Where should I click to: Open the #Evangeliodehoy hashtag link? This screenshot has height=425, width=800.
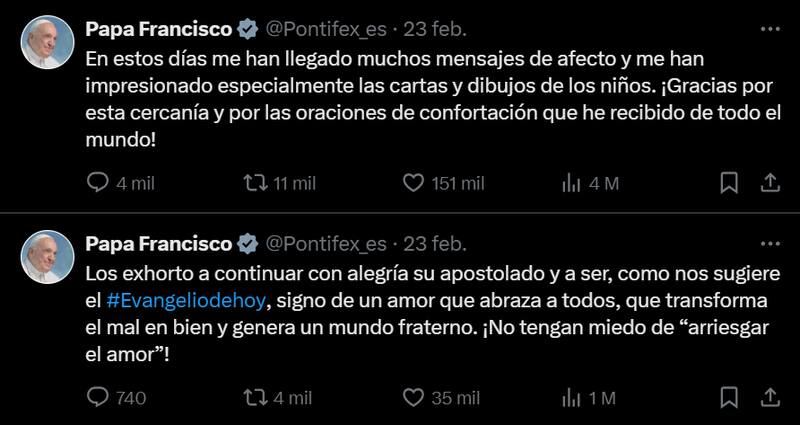(x=188, y=300)
